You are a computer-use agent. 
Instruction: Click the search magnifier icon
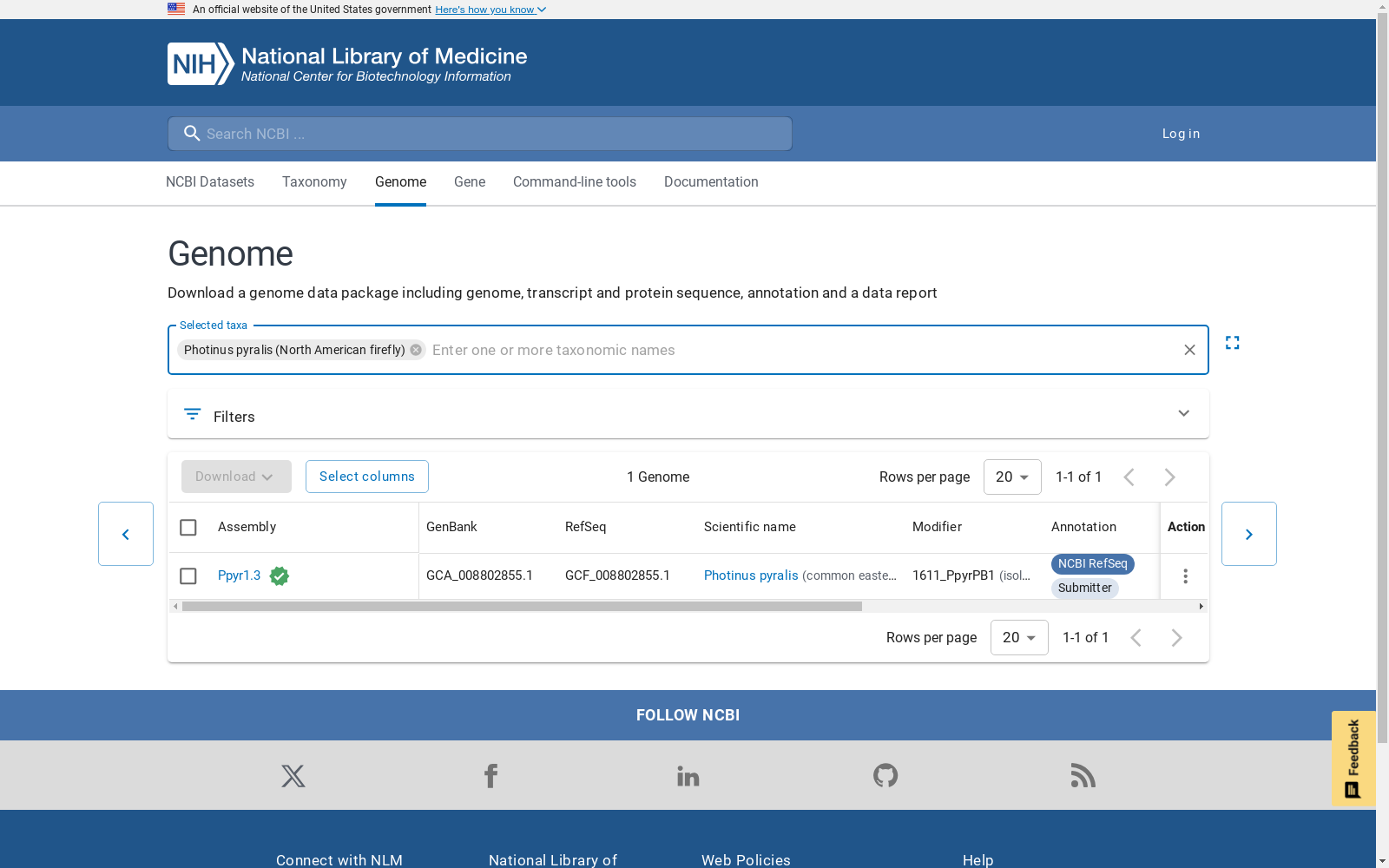[x=192, y=134]
